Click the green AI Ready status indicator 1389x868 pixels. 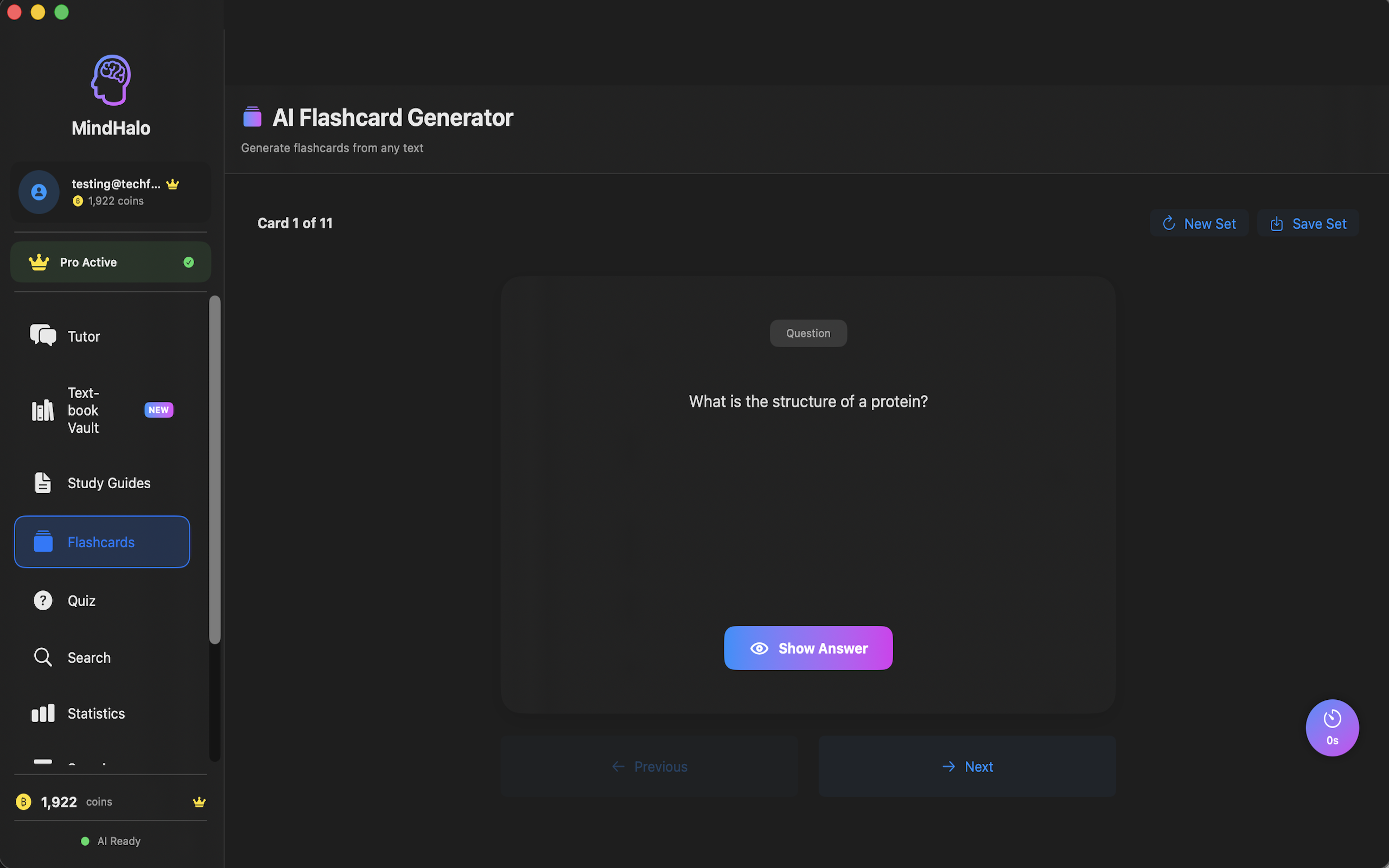85,840
